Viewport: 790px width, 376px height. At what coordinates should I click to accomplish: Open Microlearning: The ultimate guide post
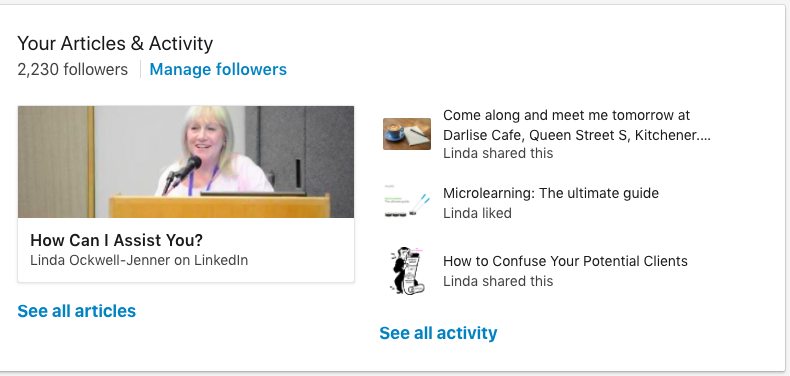(551, 193)
